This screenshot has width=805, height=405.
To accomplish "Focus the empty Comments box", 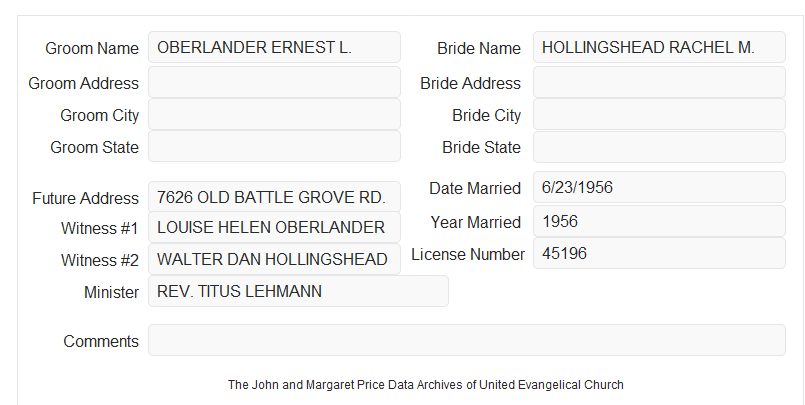I will [x=467, y=340].
